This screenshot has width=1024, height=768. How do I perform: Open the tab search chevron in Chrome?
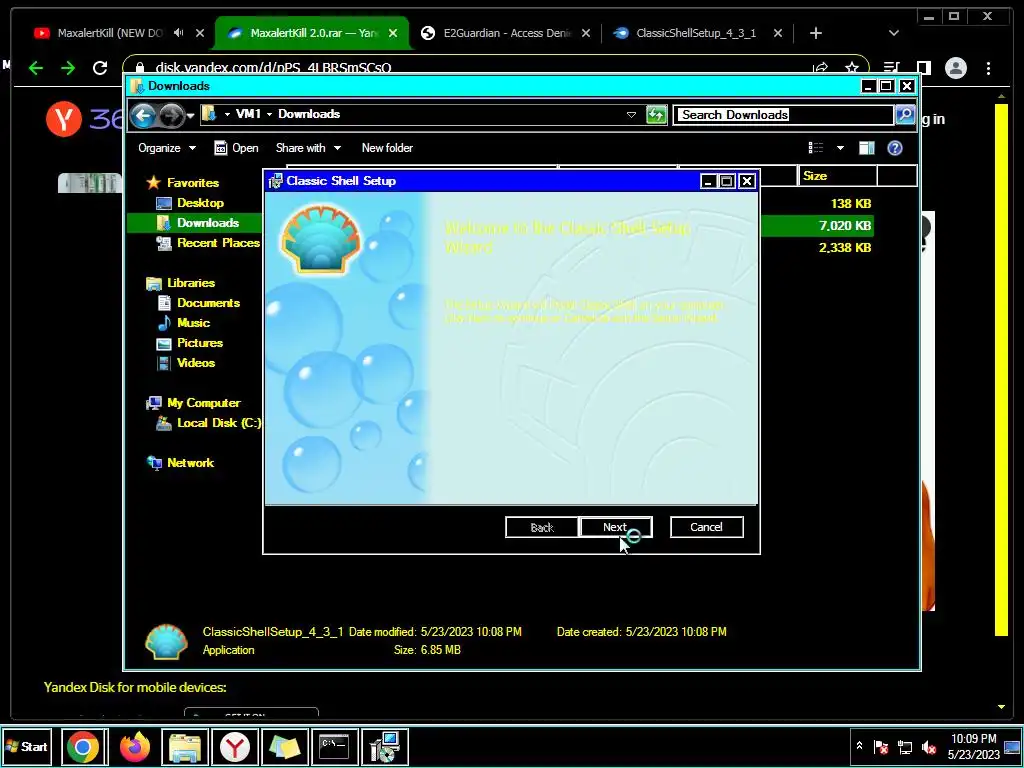coord(893,33)
